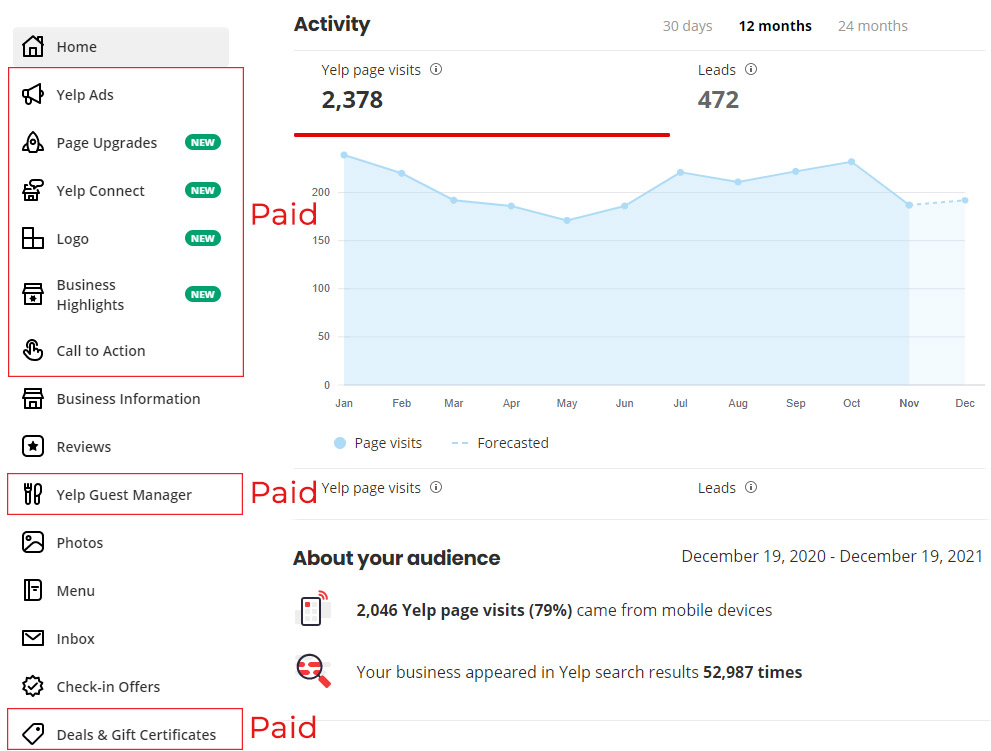Click the Yelp Ads megaphone icon

[x=33, y=94]
